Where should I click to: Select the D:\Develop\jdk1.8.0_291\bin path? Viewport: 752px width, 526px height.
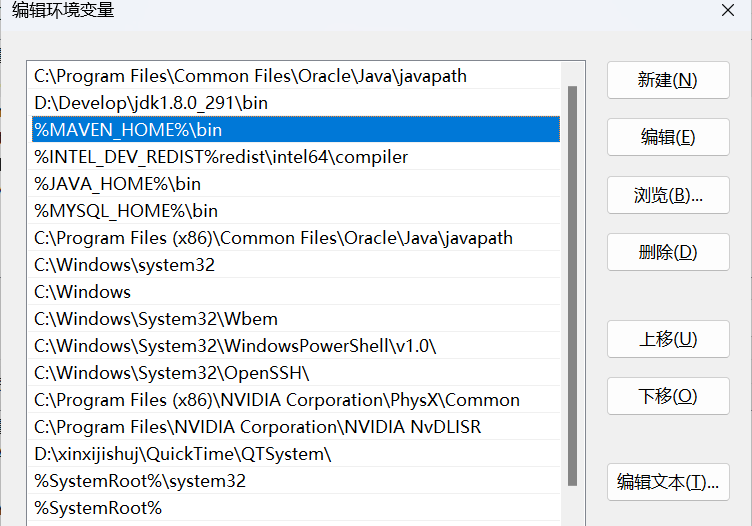click(151, 103)
